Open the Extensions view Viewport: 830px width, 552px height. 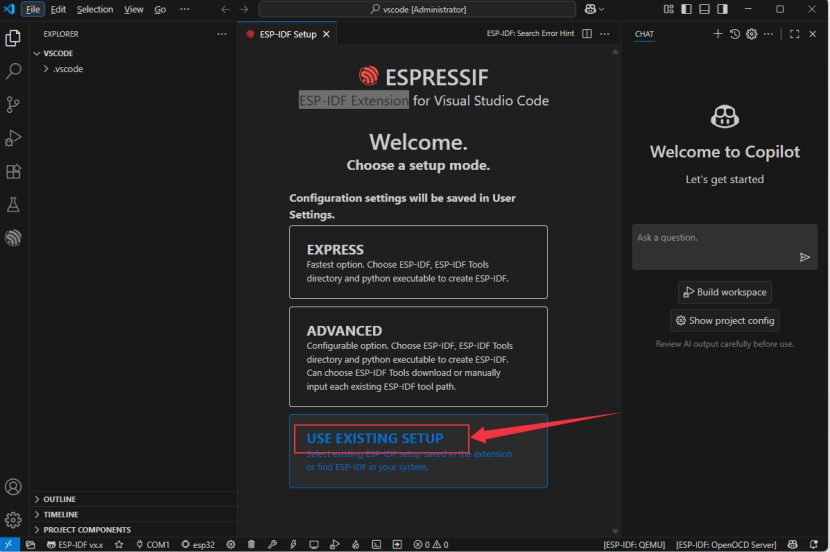pyautogui.click(x=13, y=171)
